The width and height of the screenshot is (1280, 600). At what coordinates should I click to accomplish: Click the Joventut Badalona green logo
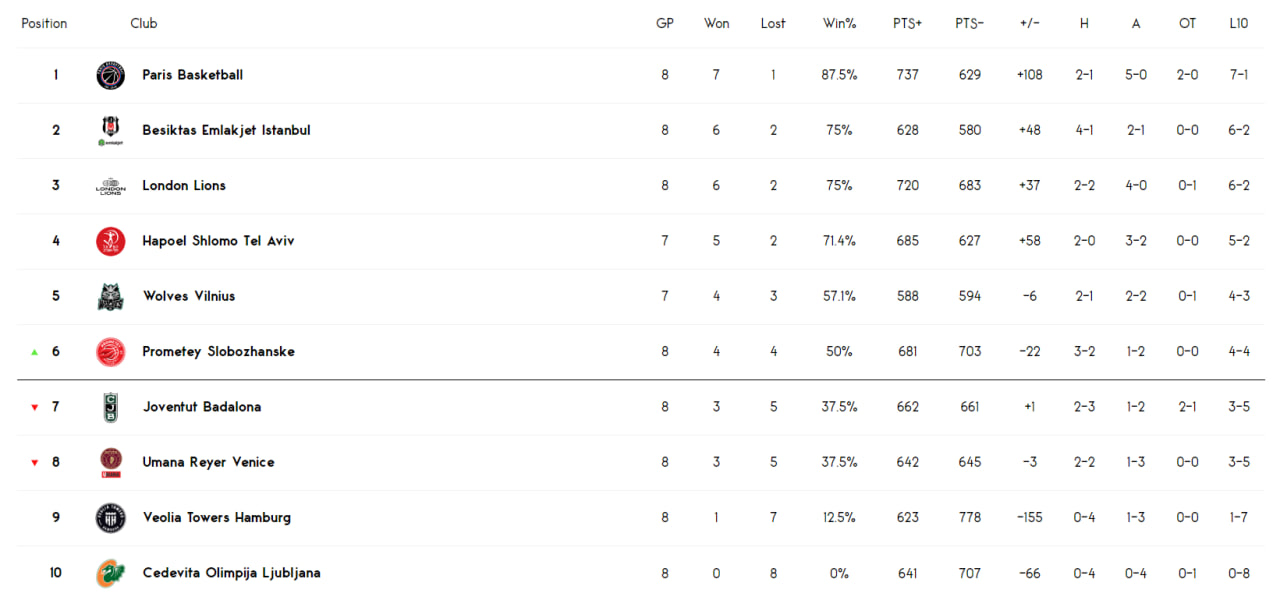pos(111,407)
